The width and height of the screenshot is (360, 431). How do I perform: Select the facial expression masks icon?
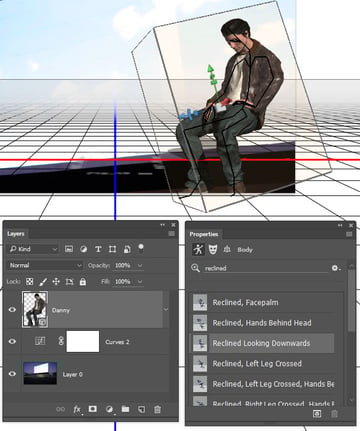click(213, 249)
